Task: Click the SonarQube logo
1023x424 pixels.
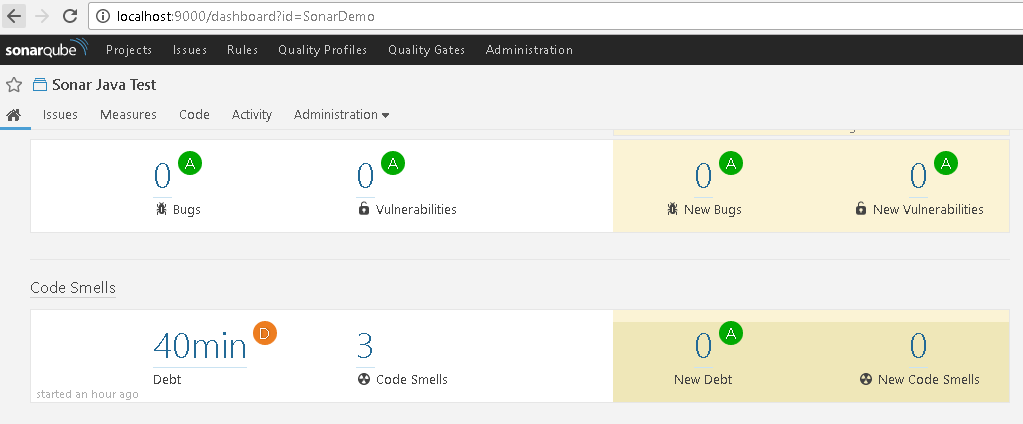Action: (46, 50)
